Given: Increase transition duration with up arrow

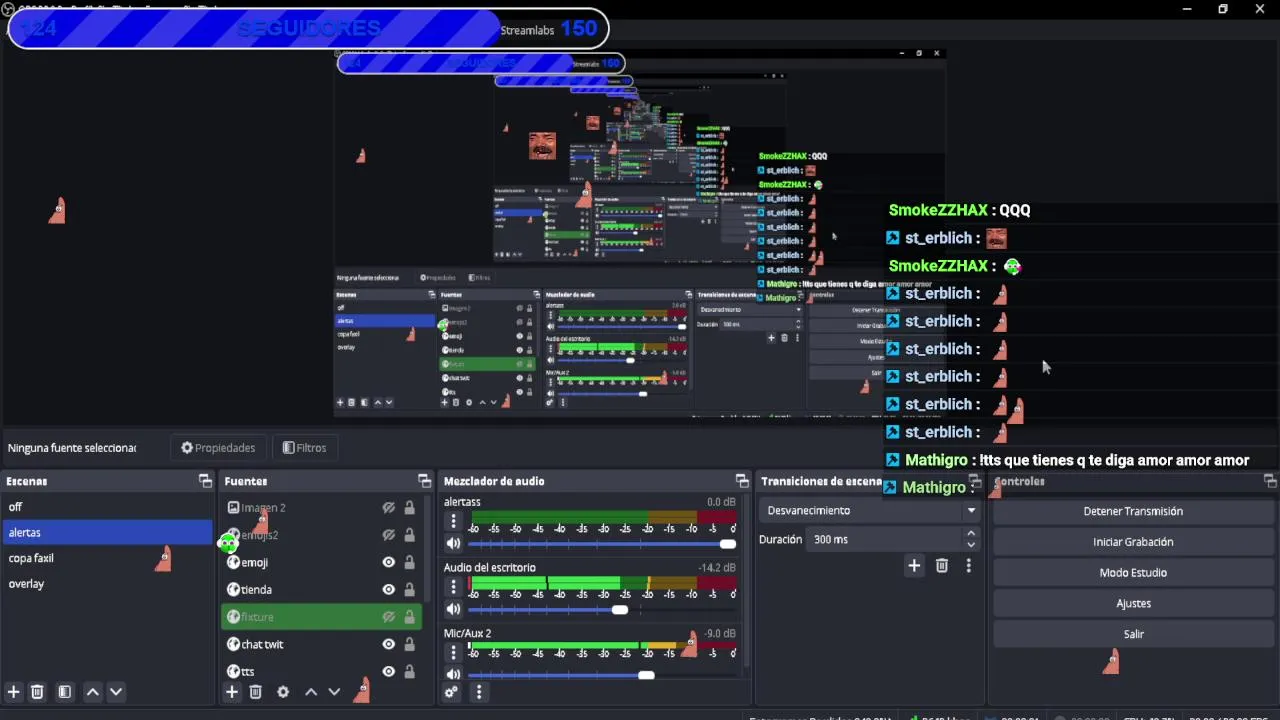Looking at the screenshot, I should pyautogui.click(x=970, y=534).
